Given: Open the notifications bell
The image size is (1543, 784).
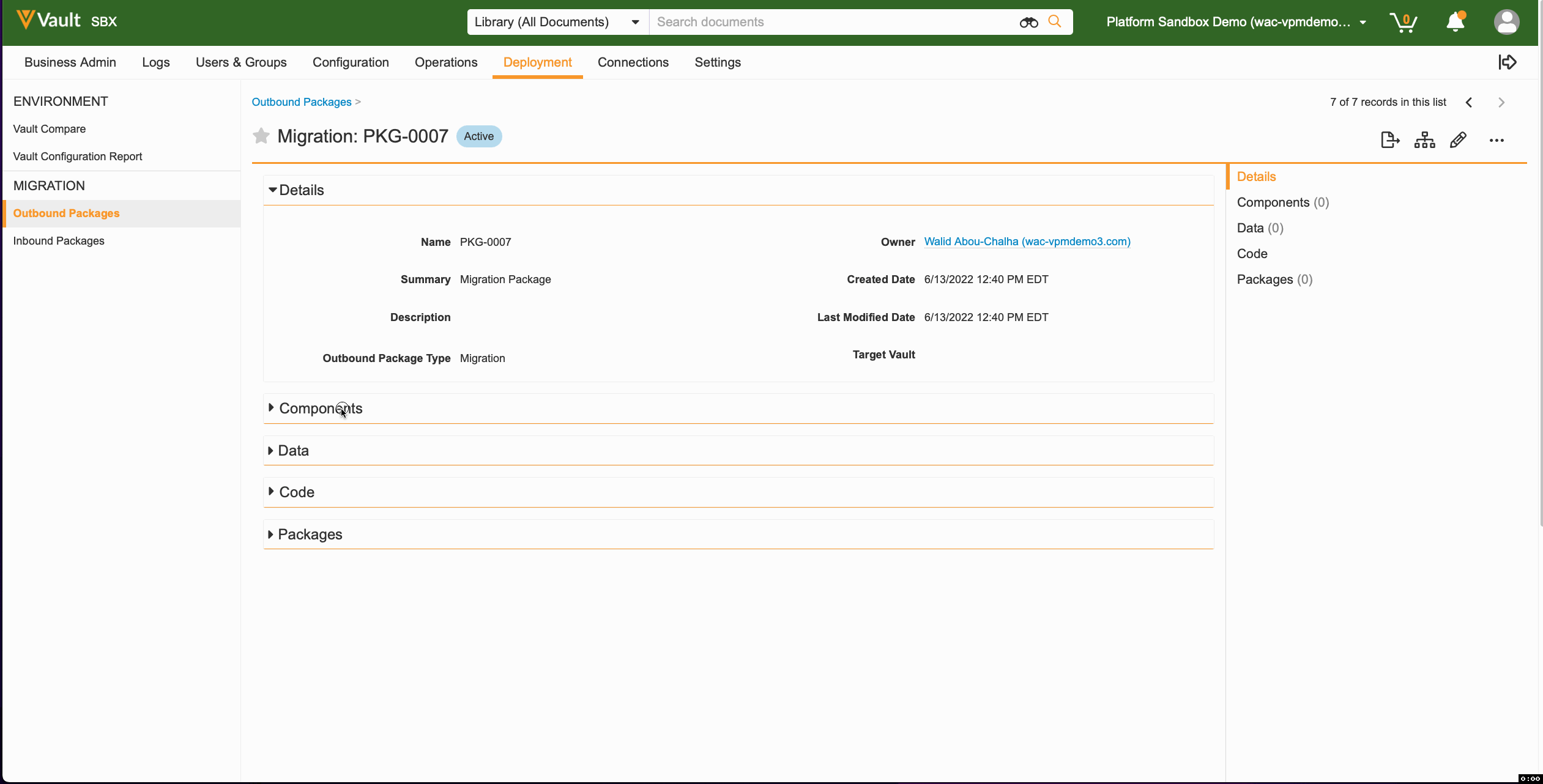Looking at the screenshot, I should (1456, 22).
